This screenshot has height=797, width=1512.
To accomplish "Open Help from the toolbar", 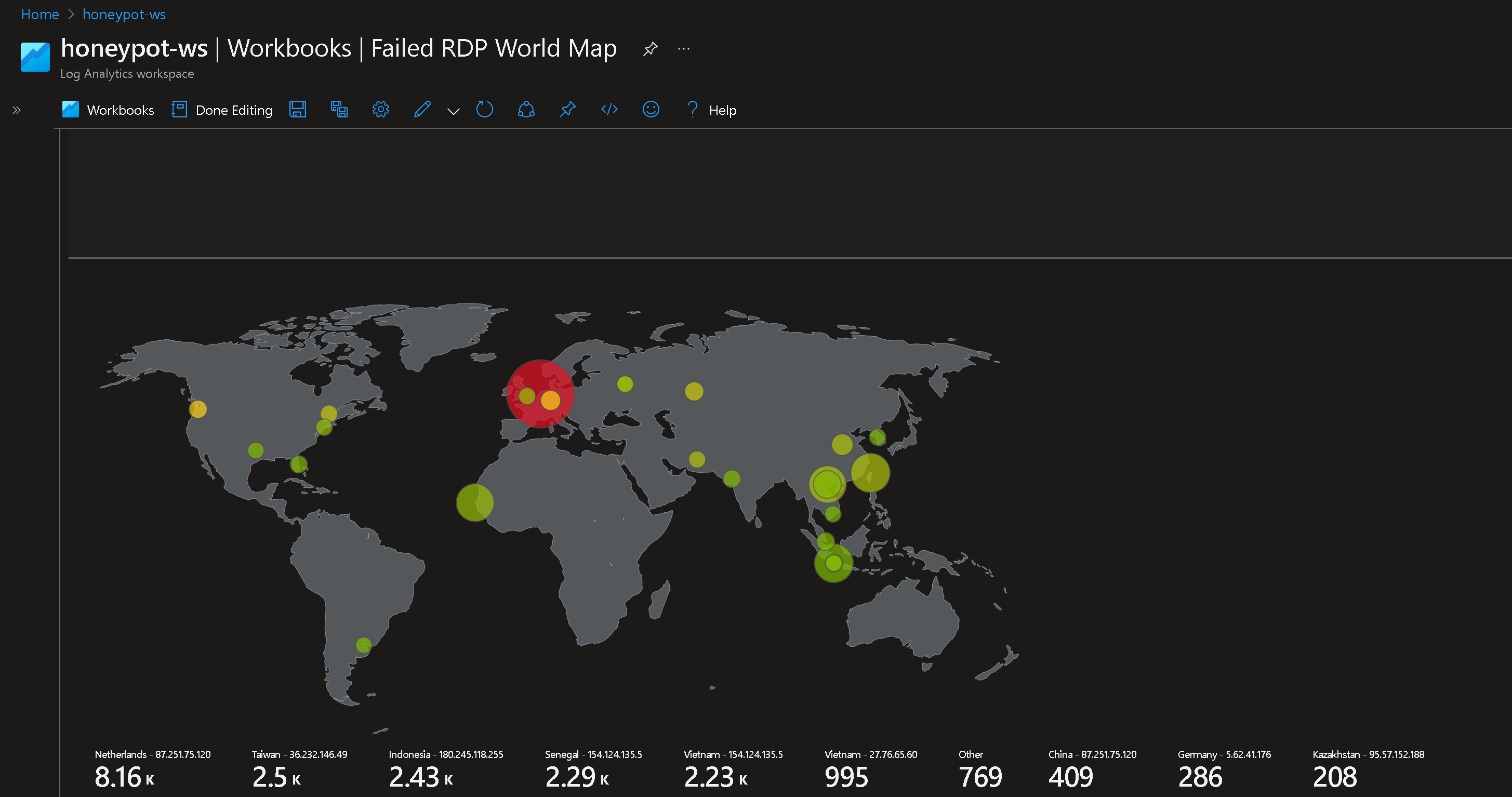I will pos(711,110).
